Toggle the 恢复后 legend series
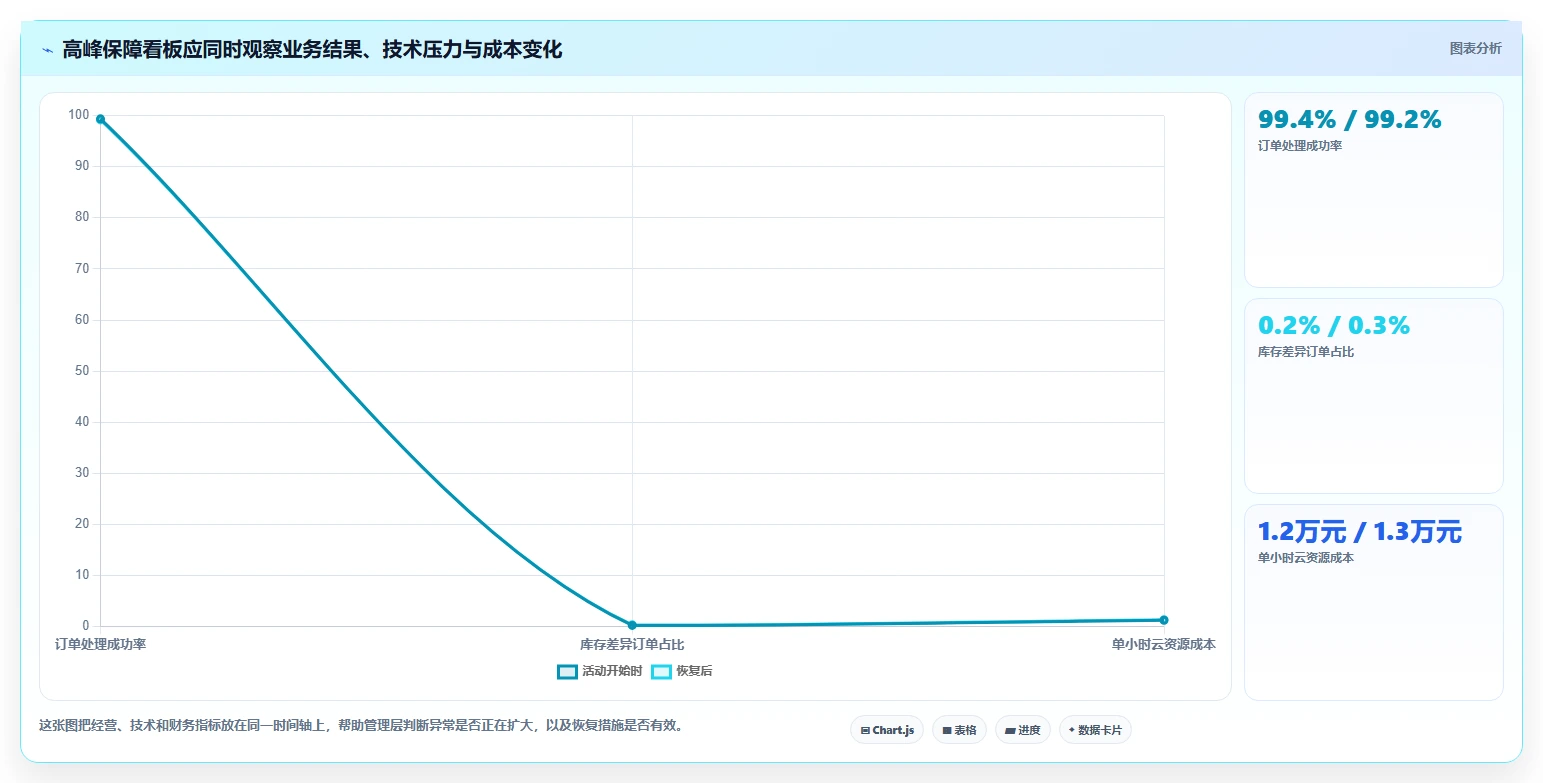Viewport: 1543px width, 783px height. pos(682,672)
